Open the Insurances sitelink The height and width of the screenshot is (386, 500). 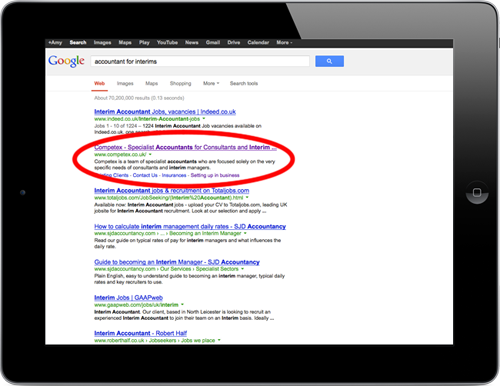pyautogui.click(x=174, y=175)
